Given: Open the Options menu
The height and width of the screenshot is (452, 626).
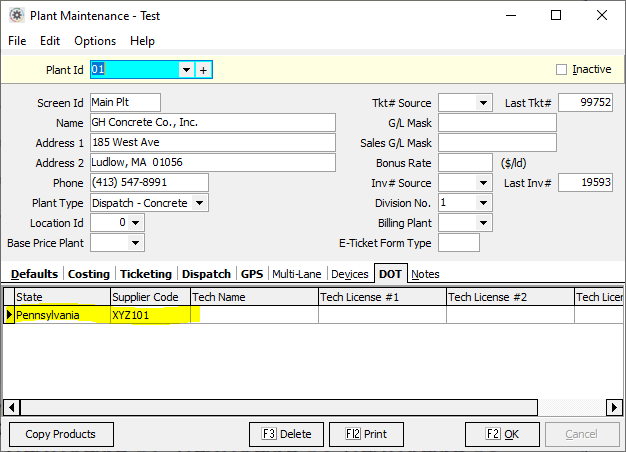Looking at the screenshot, I should (x=95, y=41).
